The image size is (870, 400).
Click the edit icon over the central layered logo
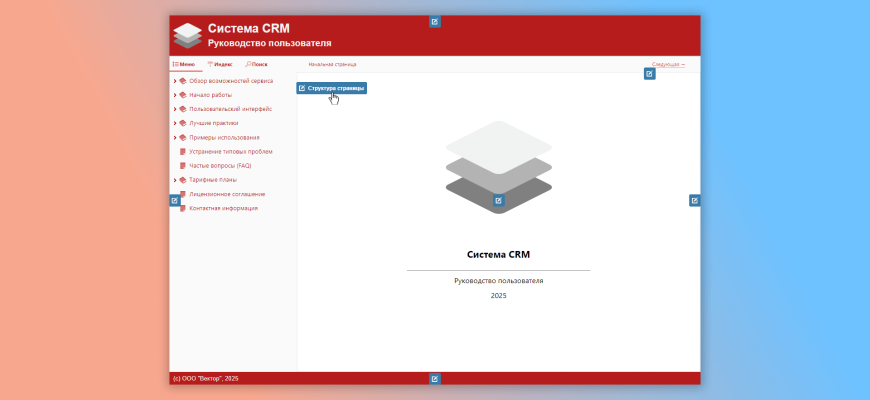pyautogui.click(x=499, y=200)
